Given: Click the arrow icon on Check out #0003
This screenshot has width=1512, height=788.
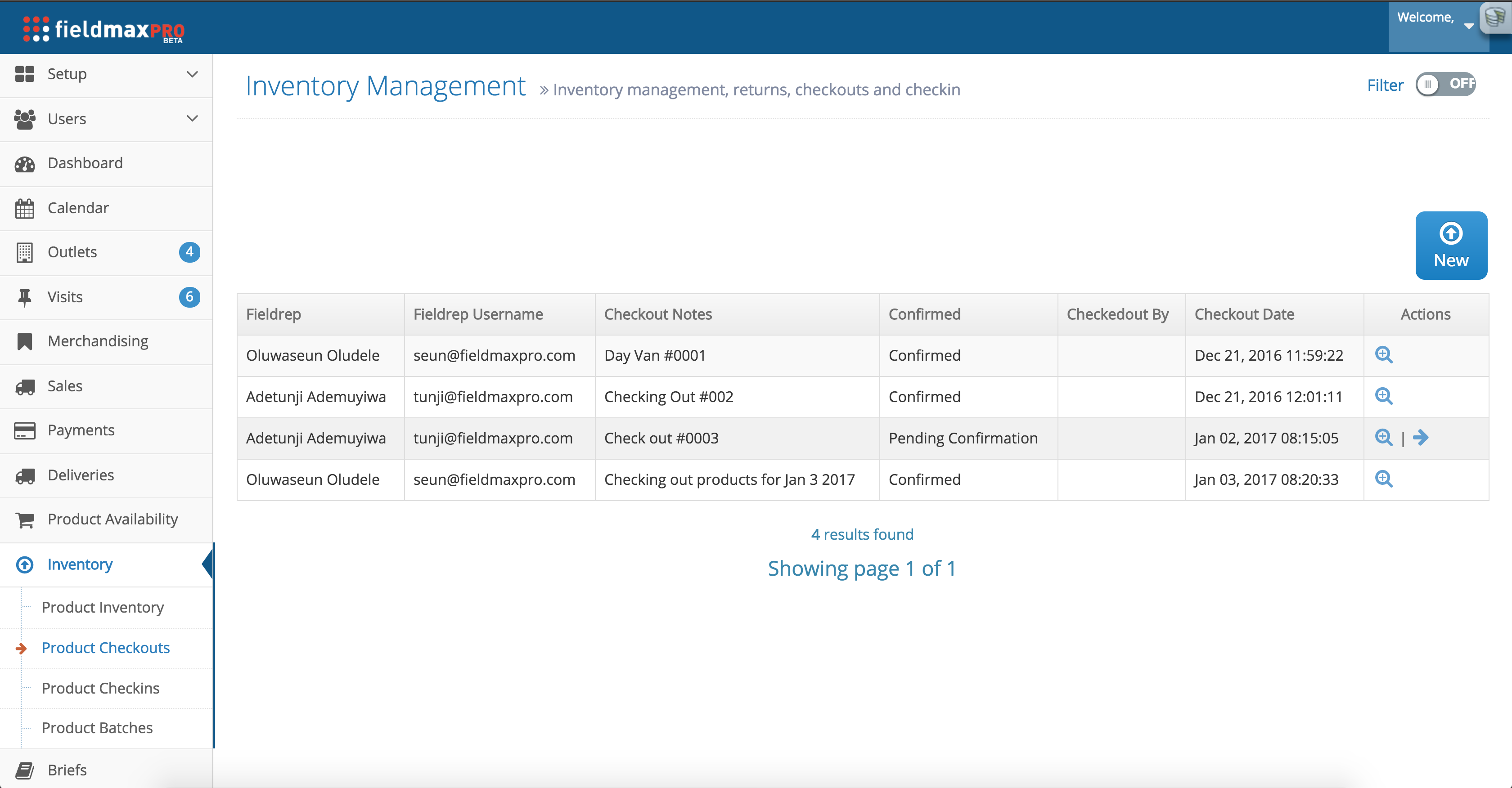Looking at the screenshot, I should [1421, 438].
